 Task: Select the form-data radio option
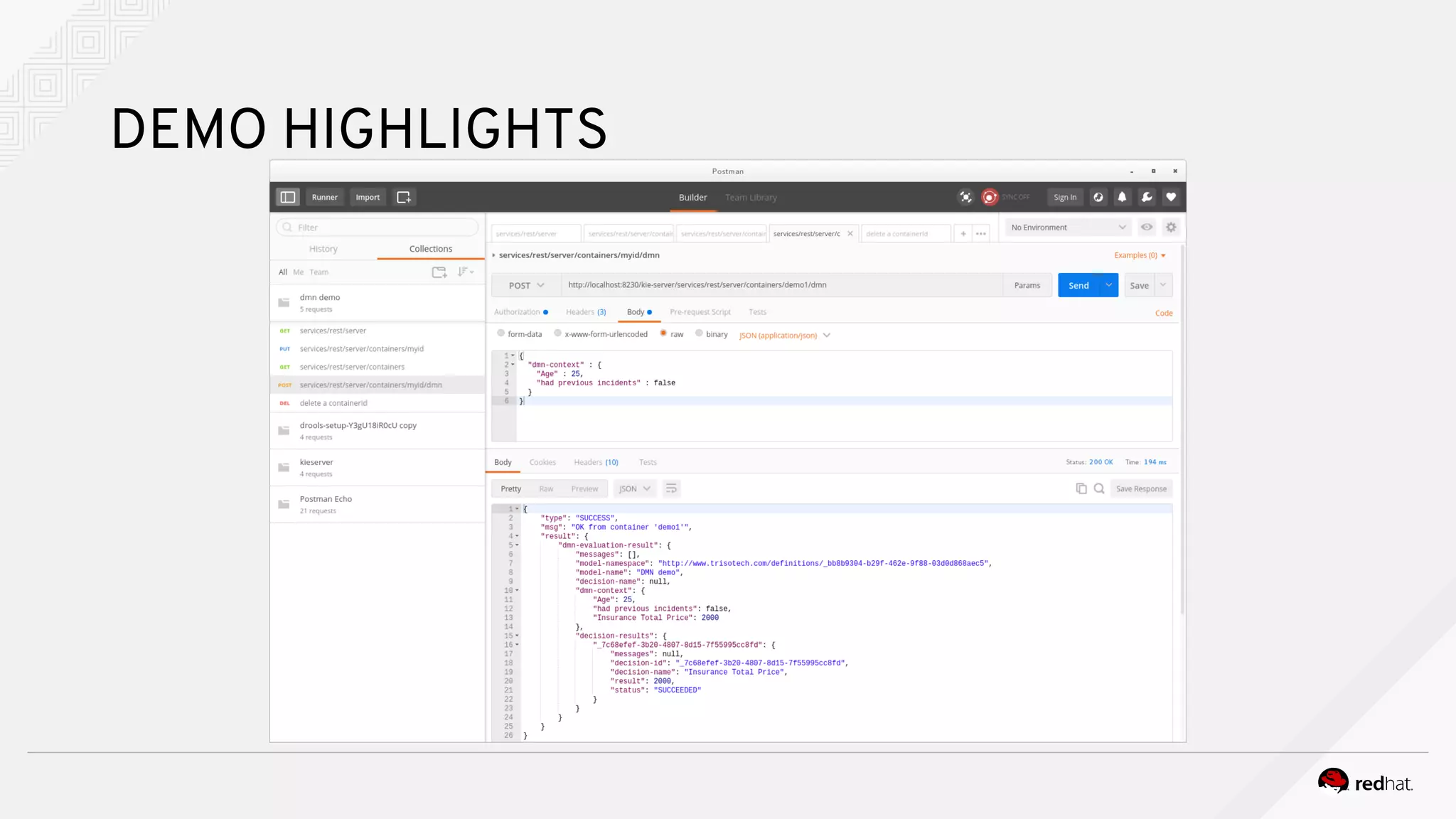coord(501,333)
